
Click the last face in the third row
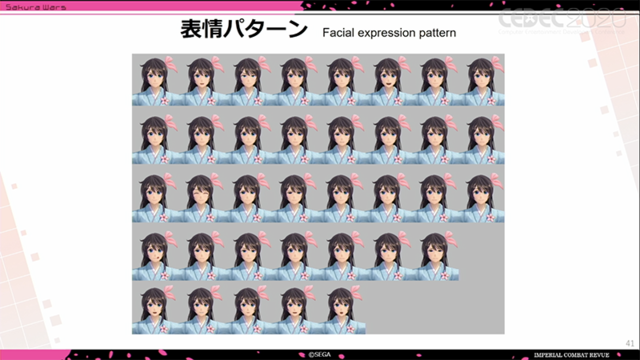pos(481,197)
